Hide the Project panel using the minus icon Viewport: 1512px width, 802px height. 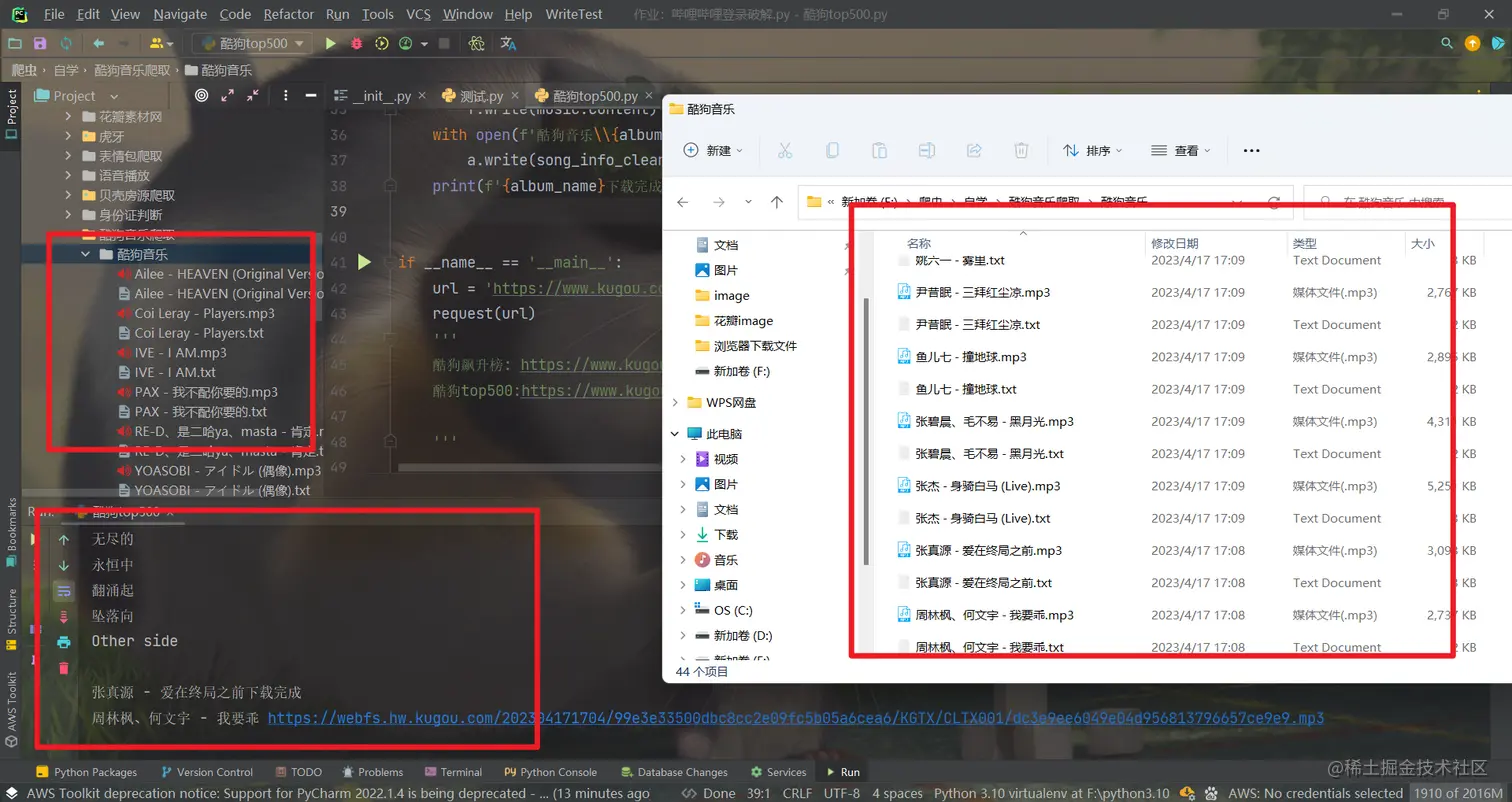pos(311,96)
